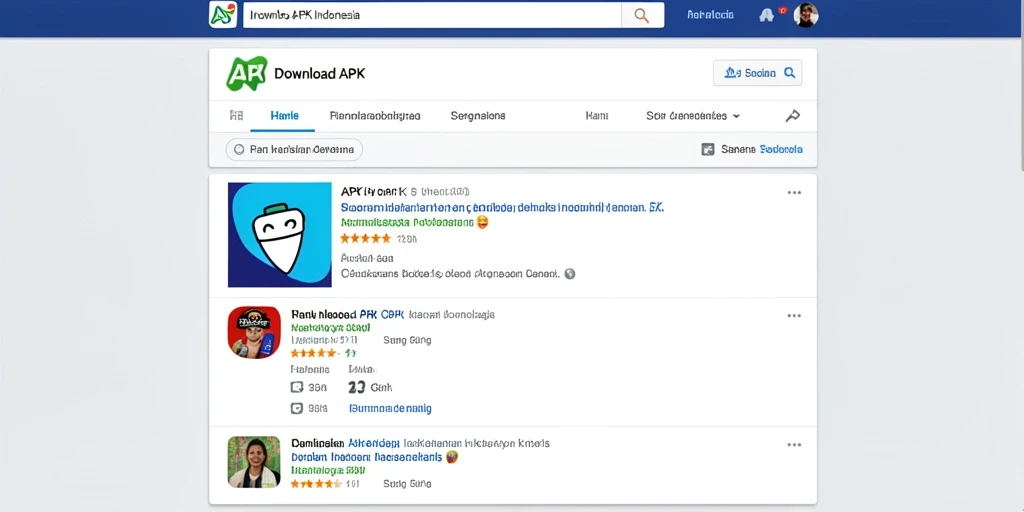
Task: Open three-dot menu of second result
Action: tap(794, 315)
